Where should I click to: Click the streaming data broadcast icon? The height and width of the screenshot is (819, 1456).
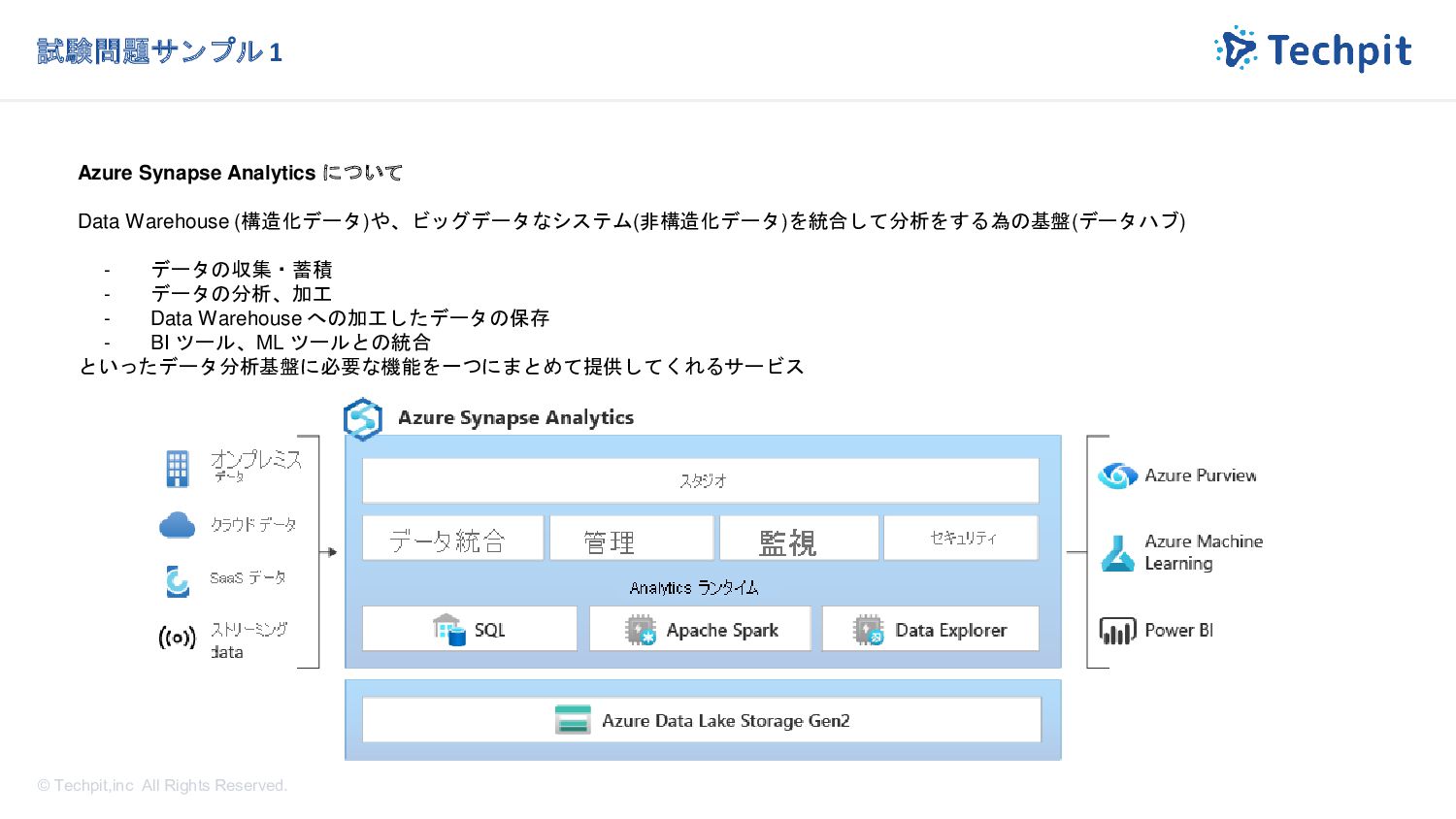point(177,638)
